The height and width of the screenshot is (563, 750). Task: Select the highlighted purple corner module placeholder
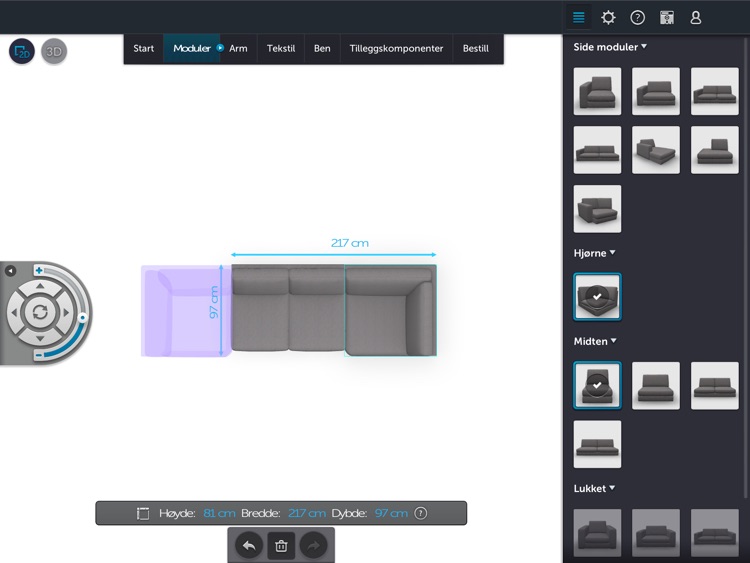pos(186,311)
